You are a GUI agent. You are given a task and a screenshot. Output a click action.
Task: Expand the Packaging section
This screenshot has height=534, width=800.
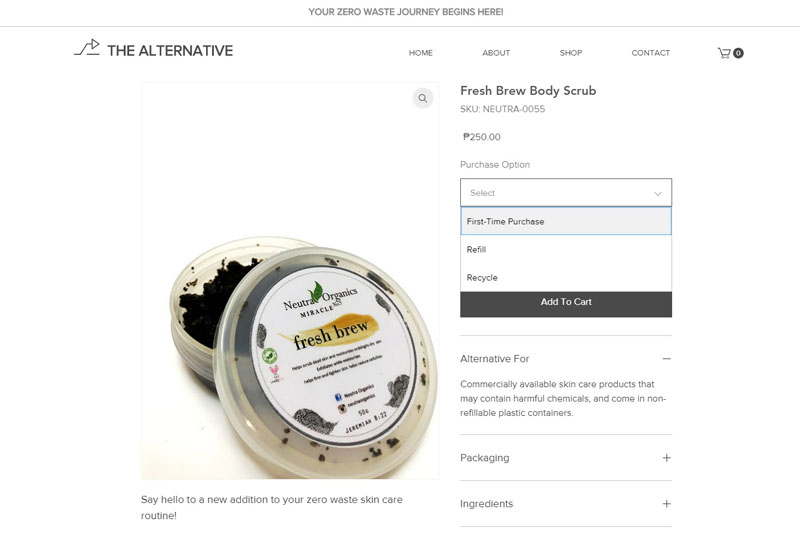566,458
